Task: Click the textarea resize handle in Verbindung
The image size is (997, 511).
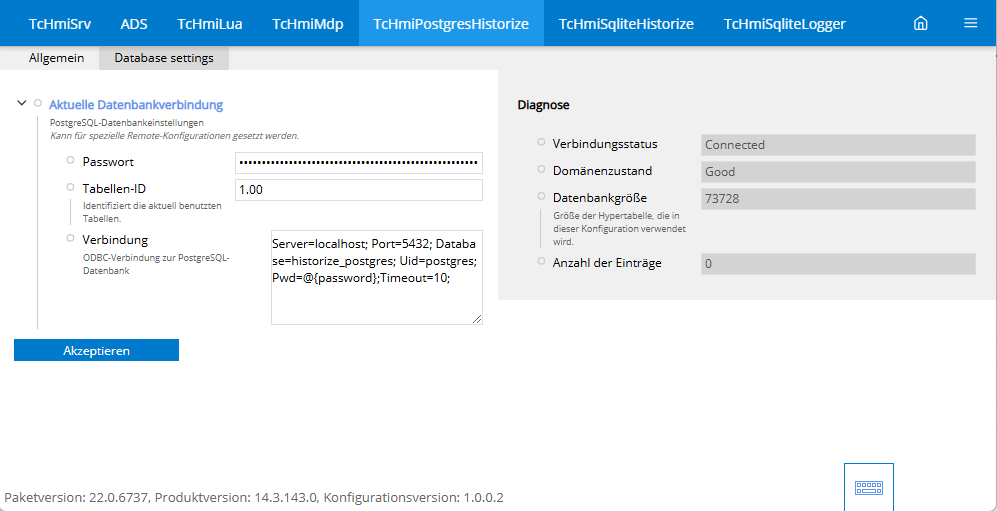Action: (476, 319)
